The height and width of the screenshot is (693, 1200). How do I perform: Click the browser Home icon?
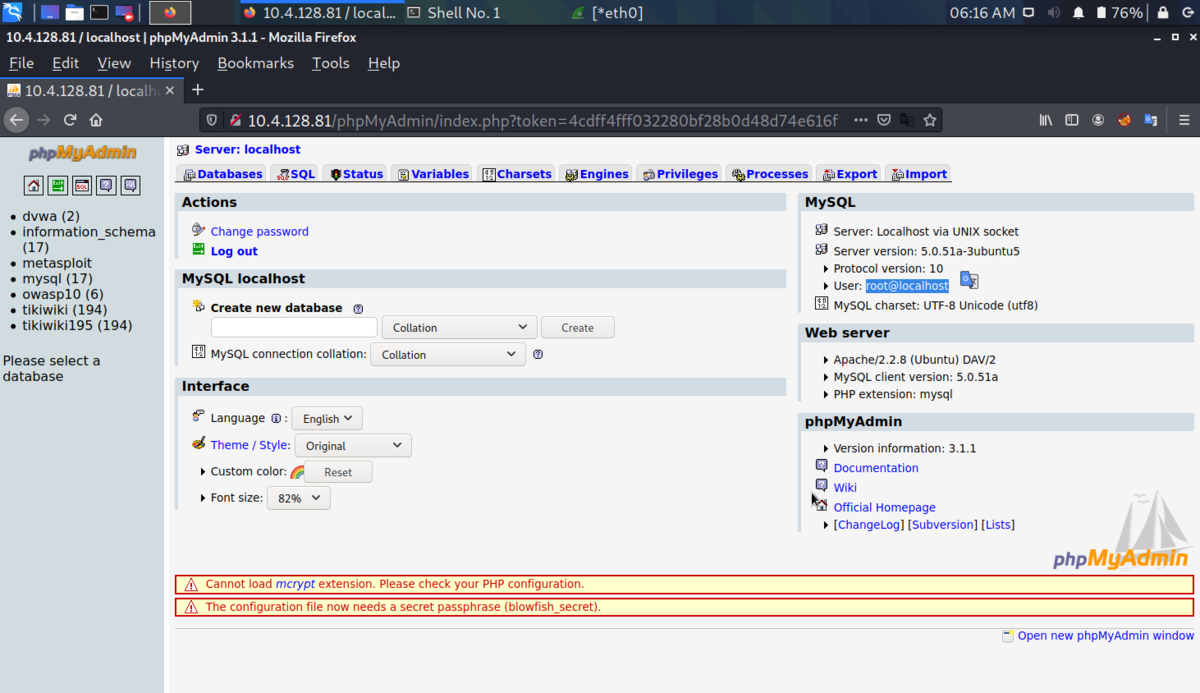96,120
